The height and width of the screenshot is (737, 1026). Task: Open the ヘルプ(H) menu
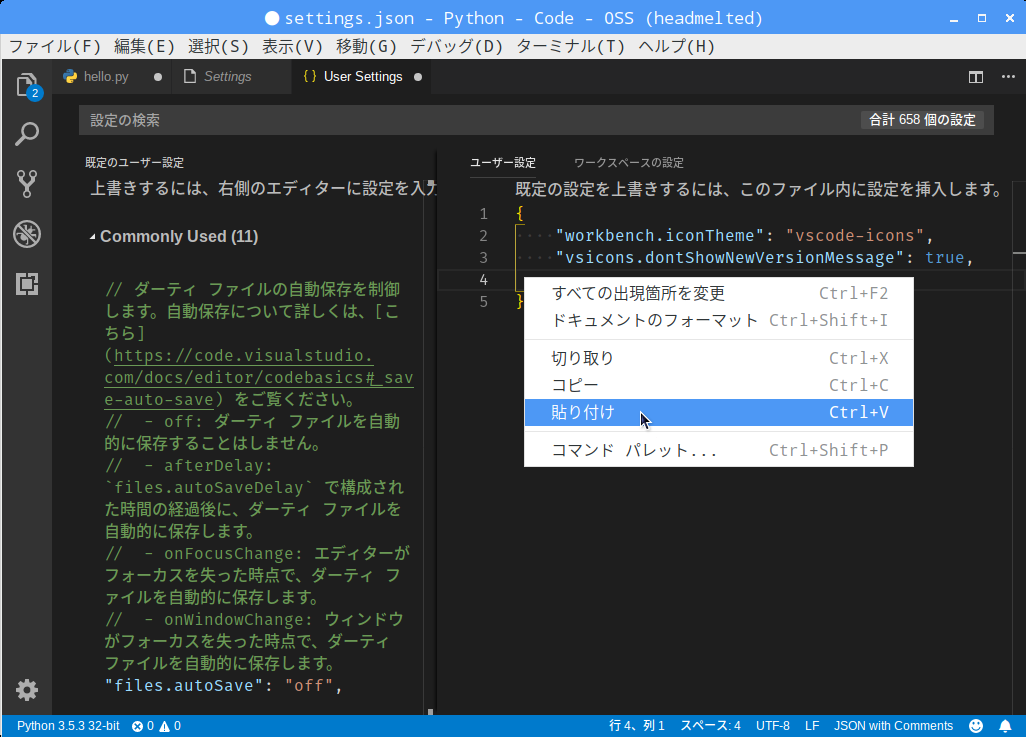pos(677,46)
